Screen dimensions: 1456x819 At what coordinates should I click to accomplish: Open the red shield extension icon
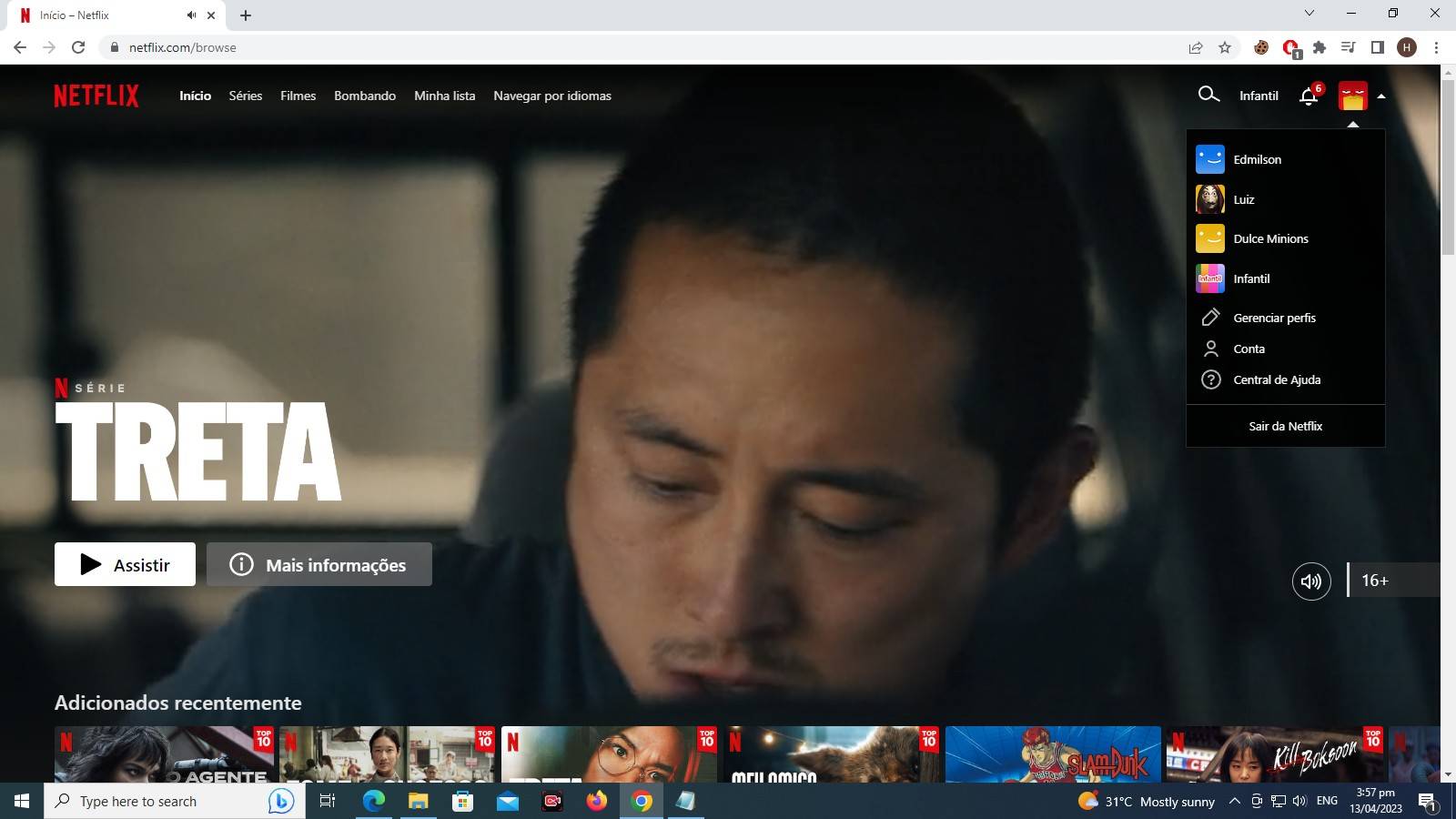pos(1291,48)
